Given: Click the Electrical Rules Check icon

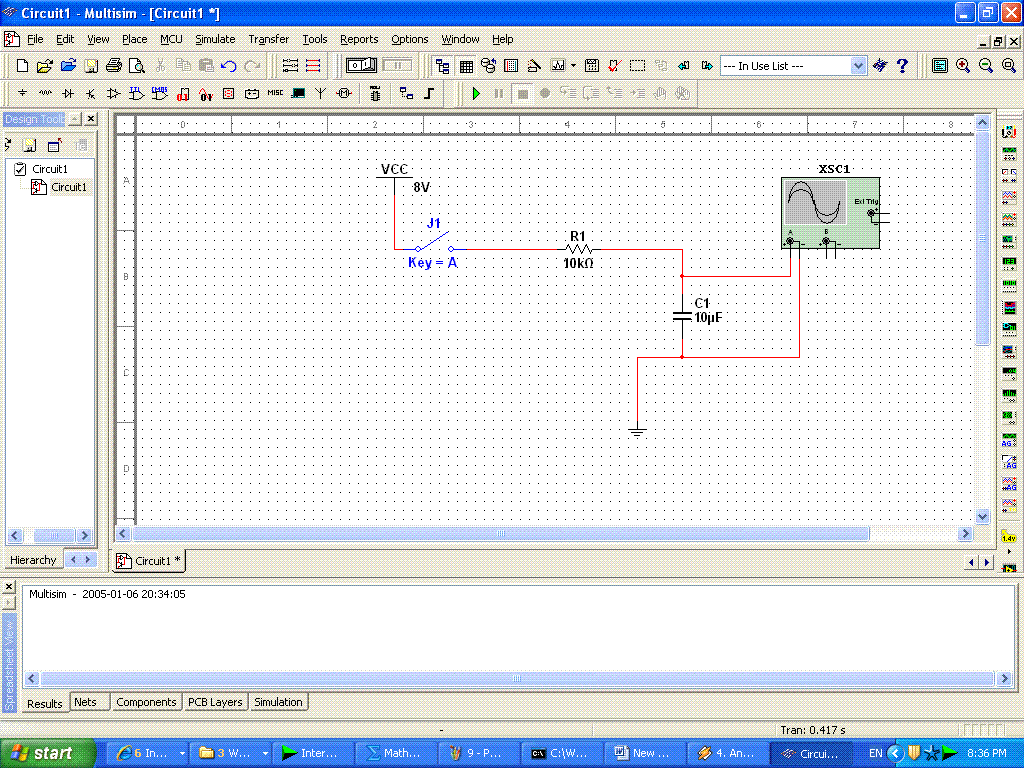Looking at the screenshot, I should [x=614, y=65].
